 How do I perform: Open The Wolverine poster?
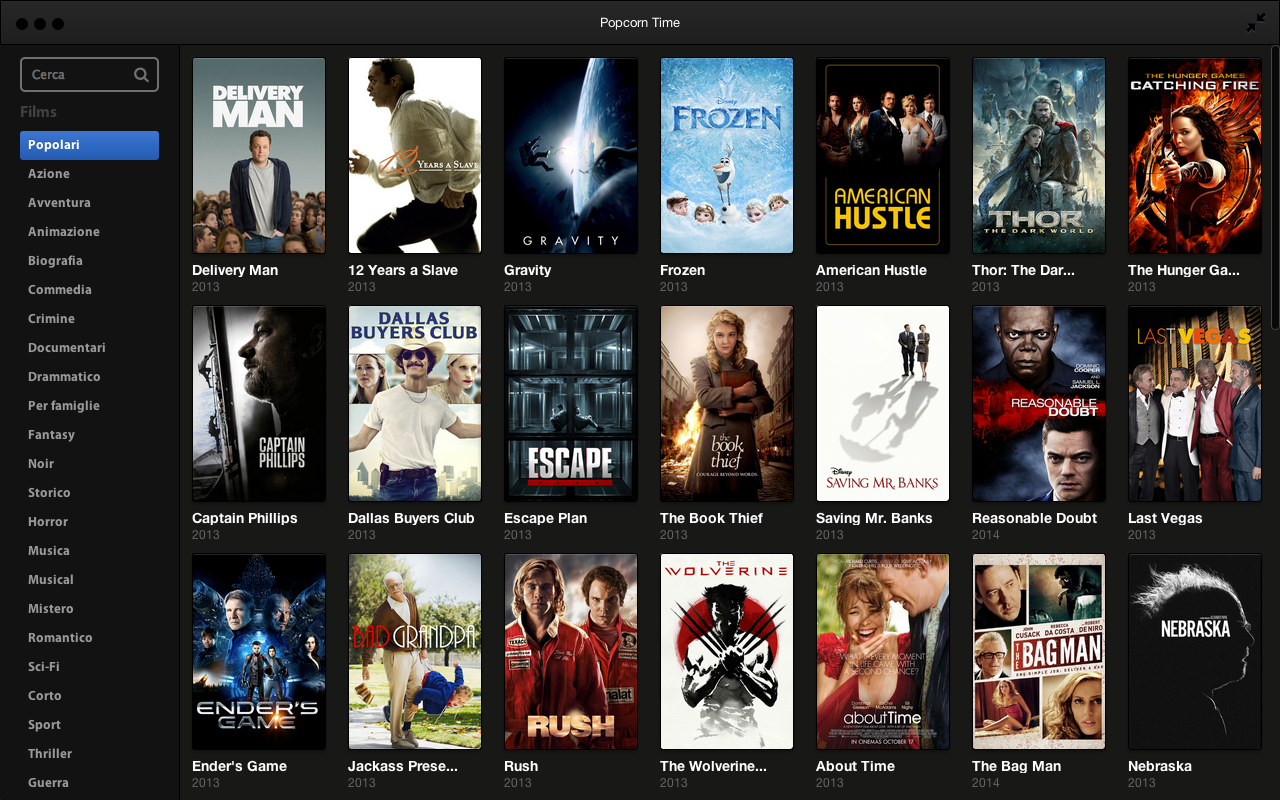click(x=727, y=651)
